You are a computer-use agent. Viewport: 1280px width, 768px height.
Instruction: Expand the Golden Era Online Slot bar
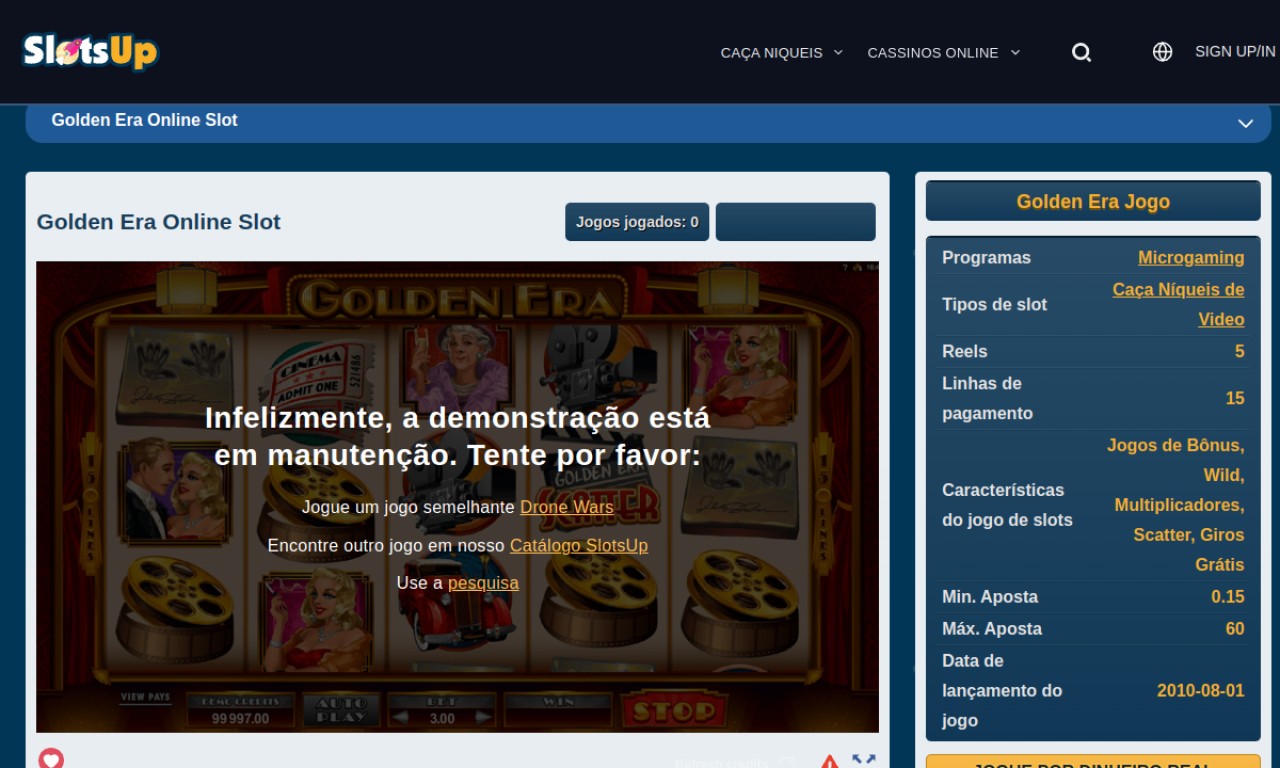(648, 122)
